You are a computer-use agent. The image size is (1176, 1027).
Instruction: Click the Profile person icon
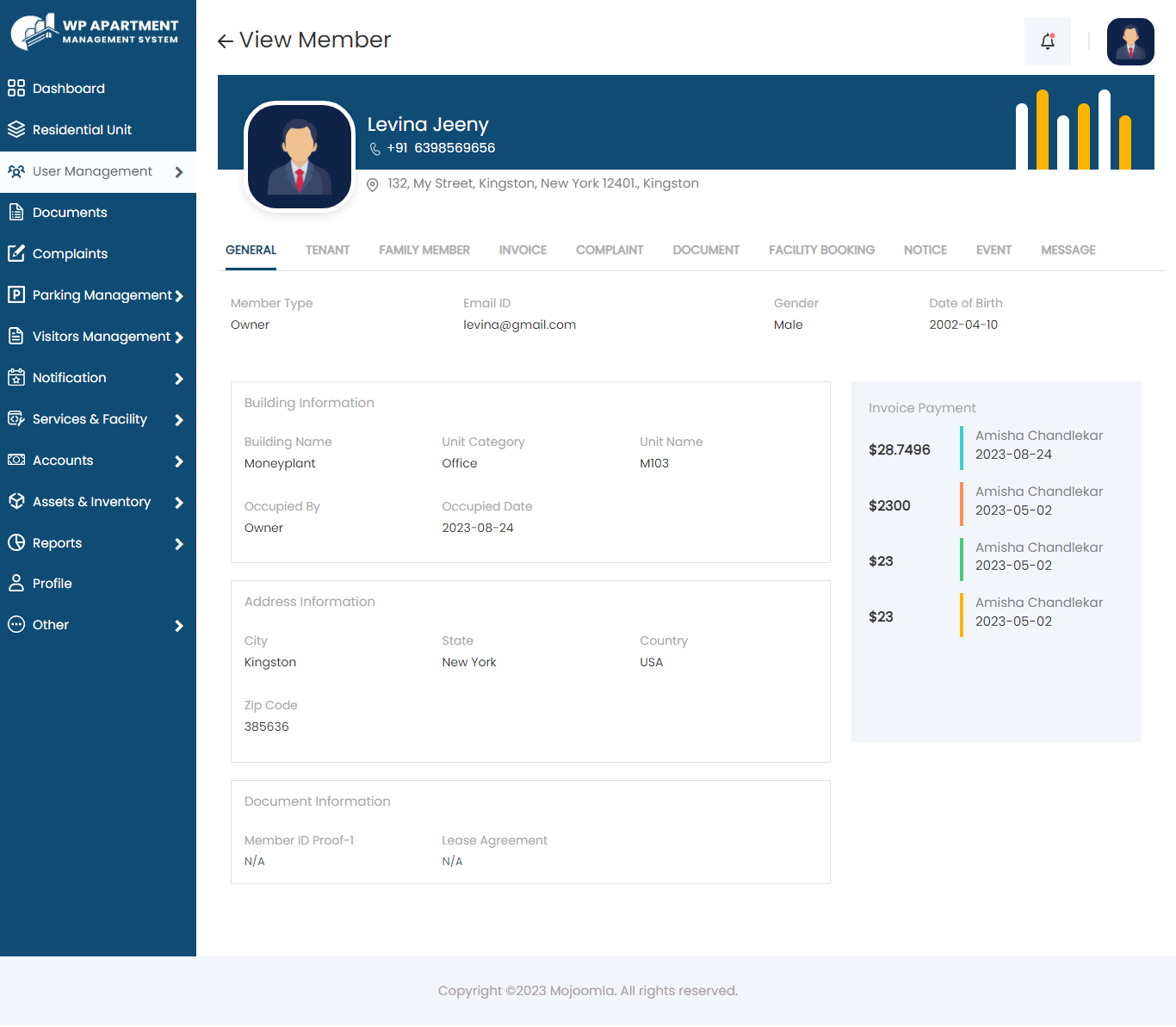pos(16,583)
